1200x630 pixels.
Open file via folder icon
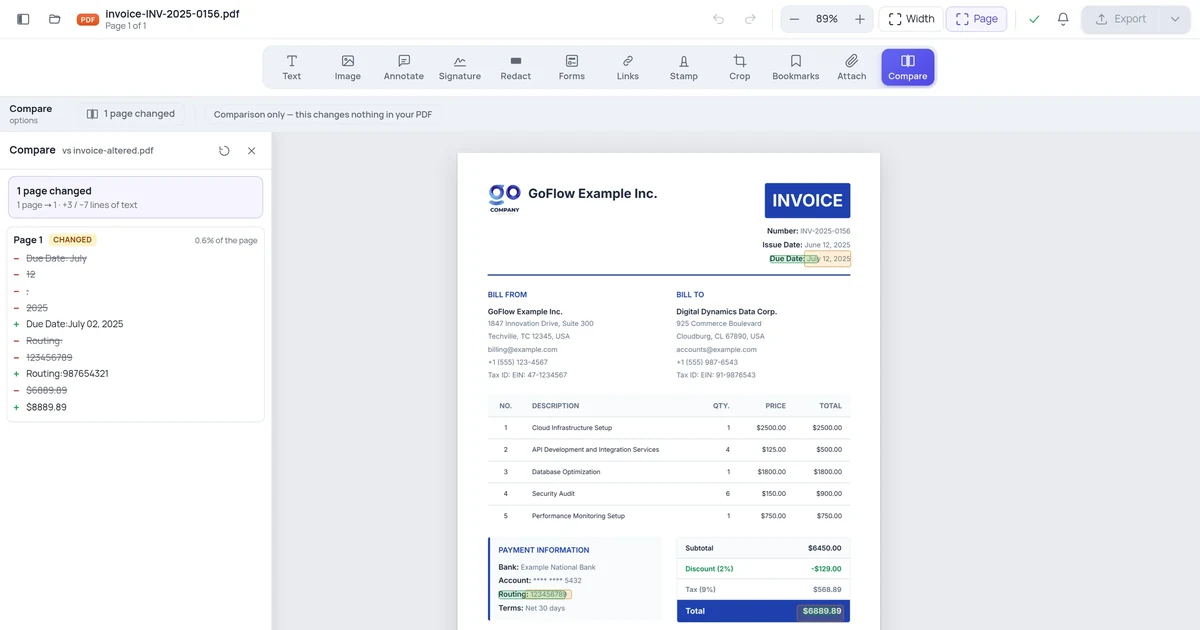[x=55, y=19]
